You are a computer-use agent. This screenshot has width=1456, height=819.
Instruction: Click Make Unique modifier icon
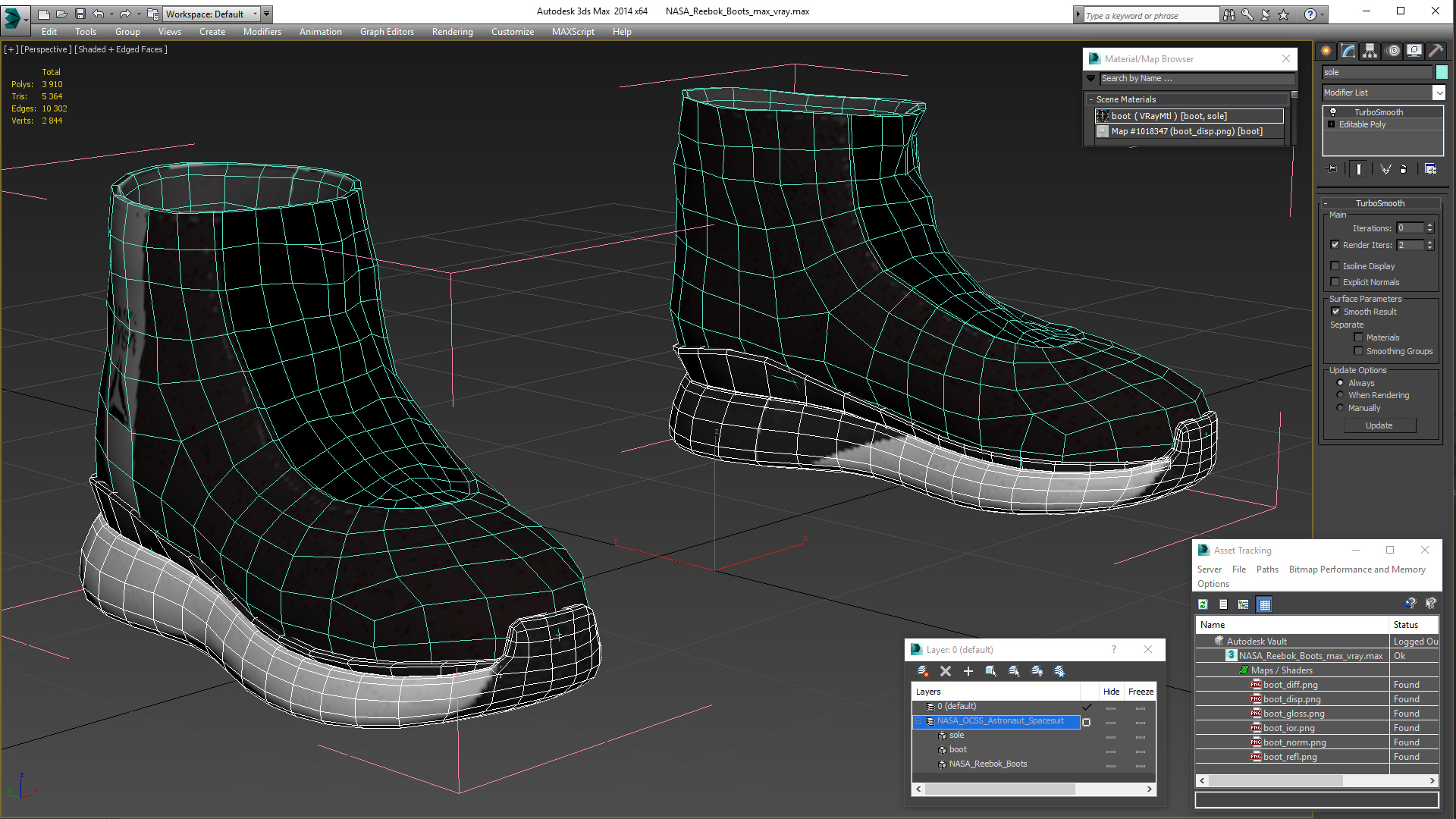1385,169
